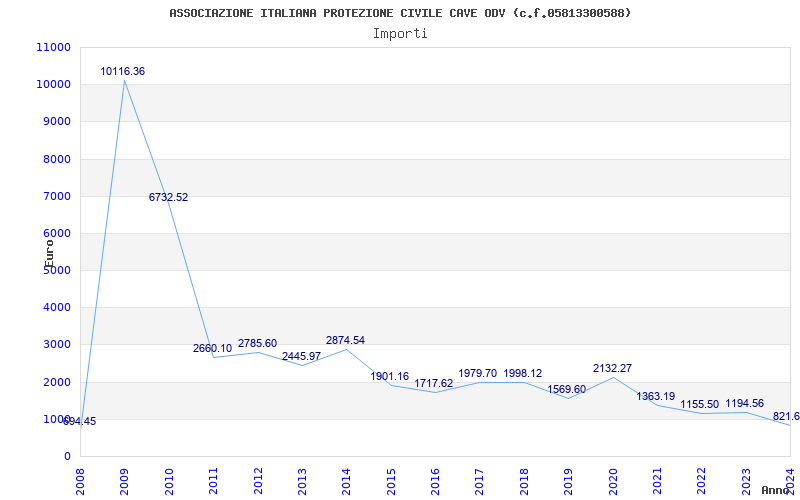Click the 2013 x-axis year label
The image size is (800, 500).
pos(302,481)
